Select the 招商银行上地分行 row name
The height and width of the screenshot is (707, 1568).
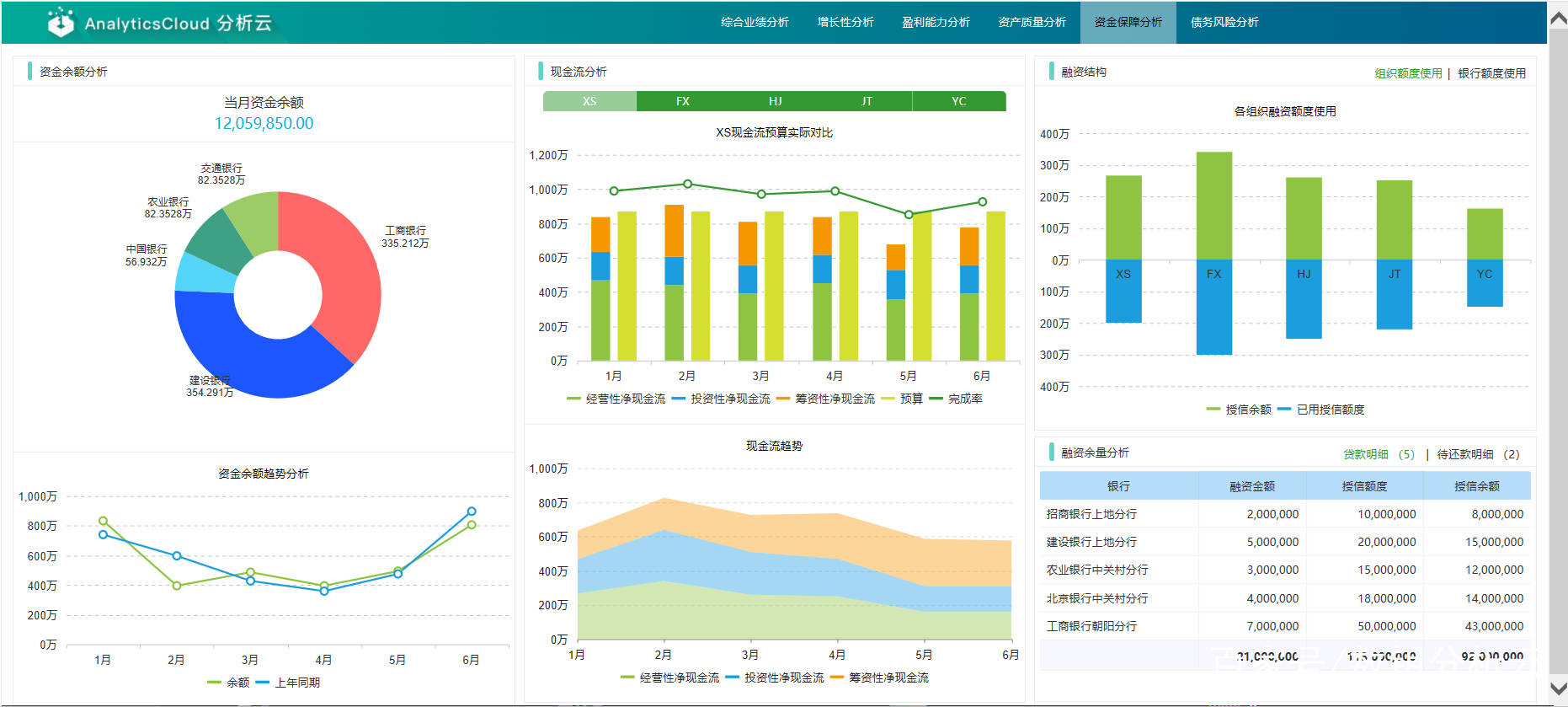(1091, 514)
